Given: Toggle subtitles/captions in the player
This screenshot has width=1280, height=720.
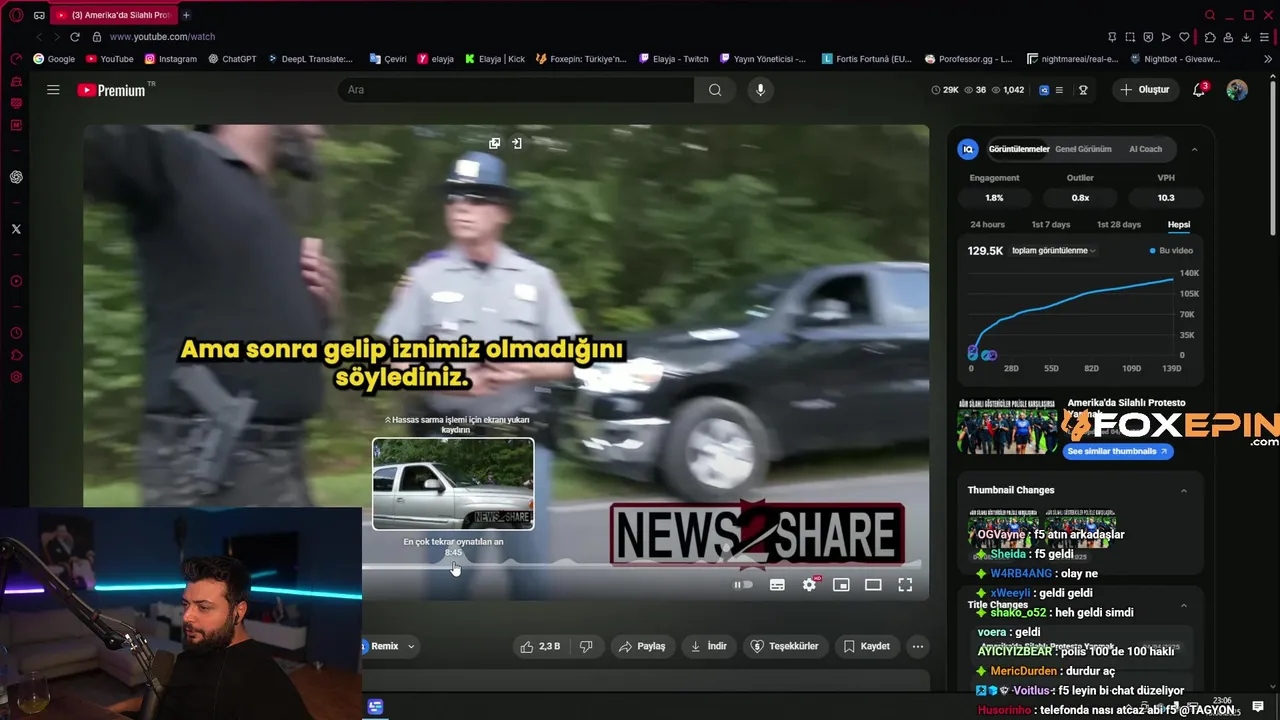Looking at the screenshot, I should coord(777,585).
